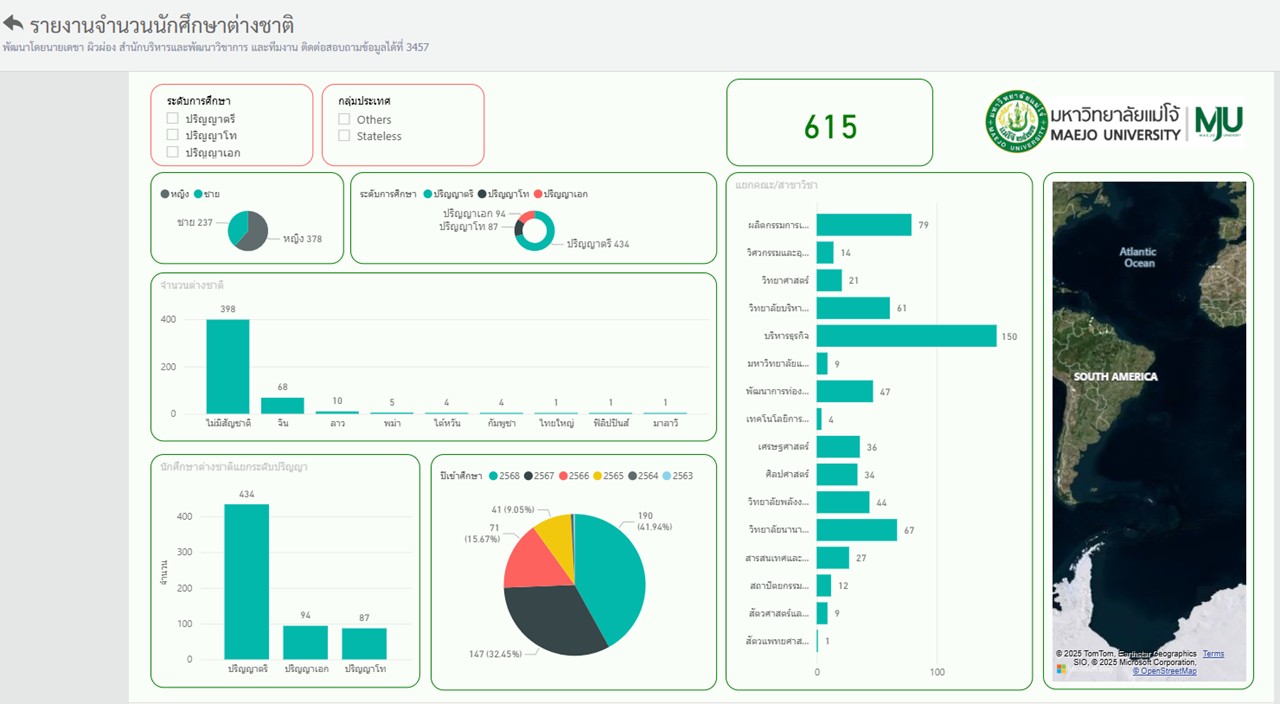The width and height of the screenshot is (1280, 720).
Task: Click the Microsoft logo on the map
Action: [x=1061, y=668]
